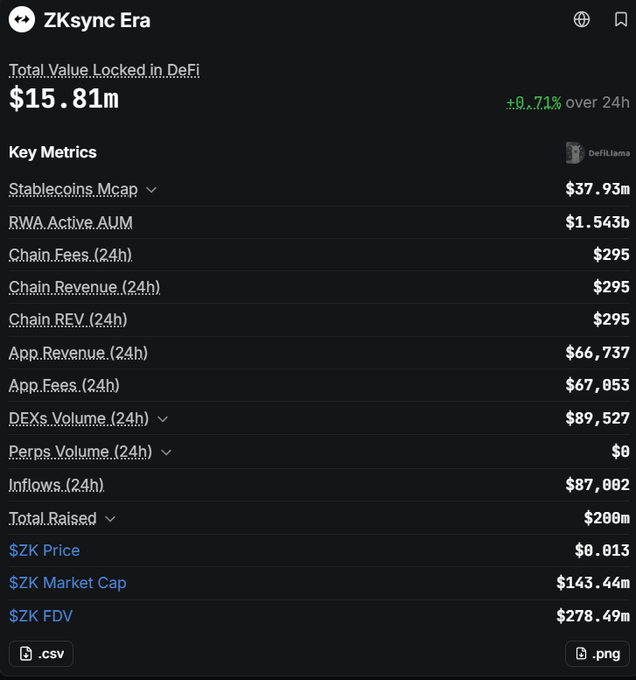Image resolution: width=636 pixels, height=680 pixels.
Task: Click the App Revenue (24h) label
Action: click(x=78, y=353)
